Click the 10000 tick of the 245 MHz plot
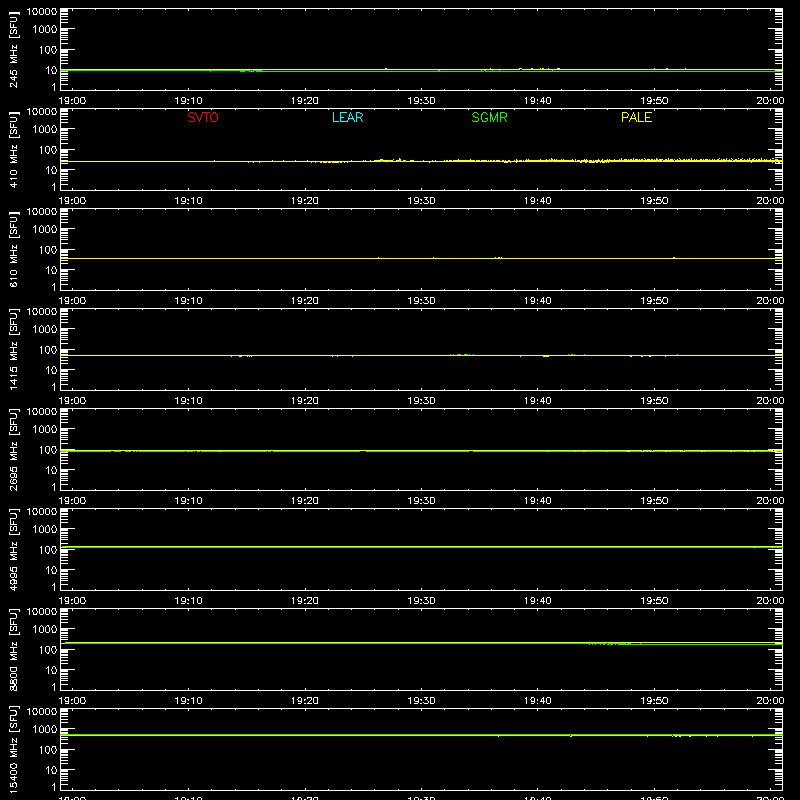Screen dimensions: 800x800 point(42,12)
